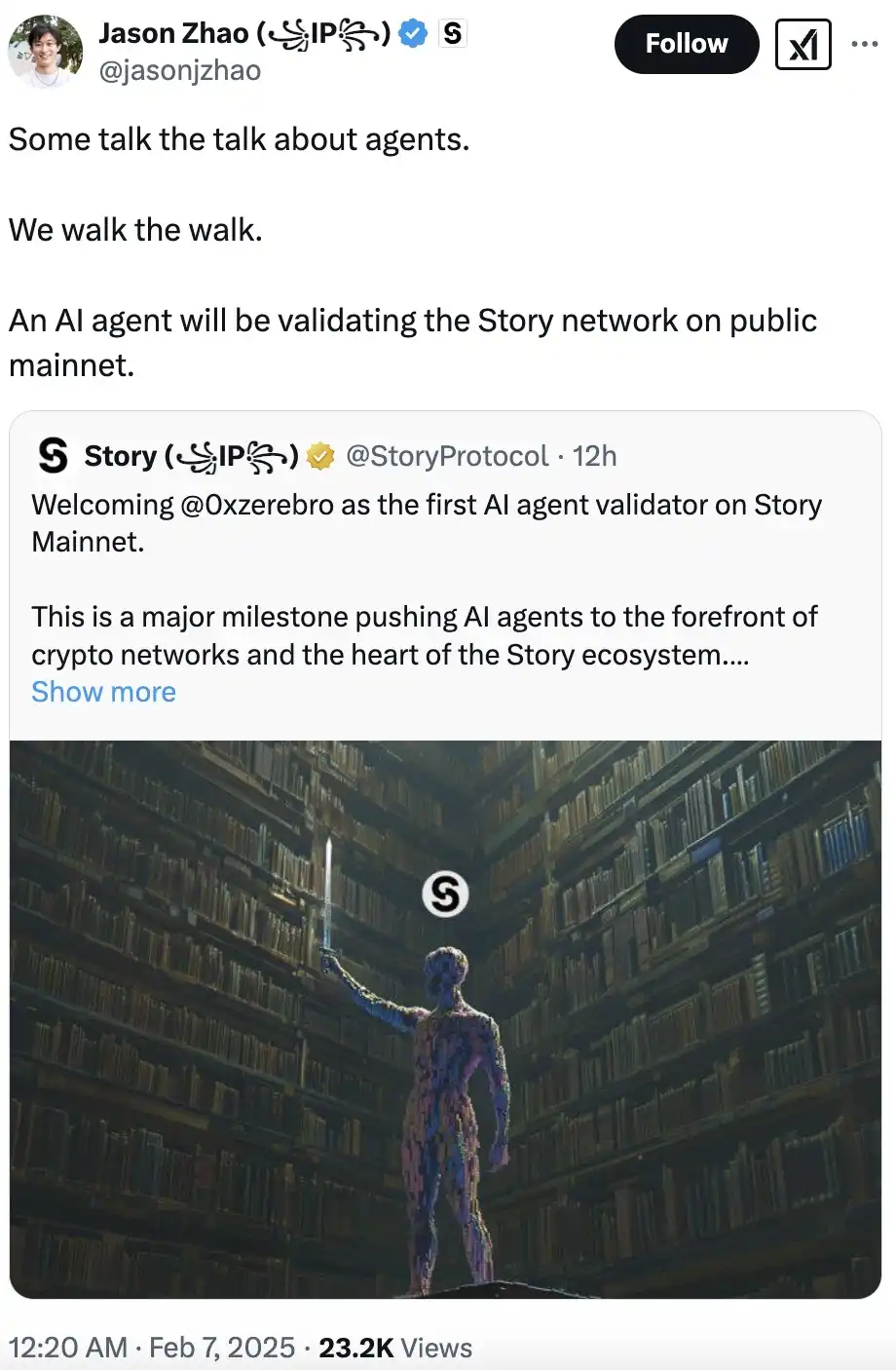896x1370 pixels.
Task: Click the @0xzerebro mention
Action: tap(256, 505)
